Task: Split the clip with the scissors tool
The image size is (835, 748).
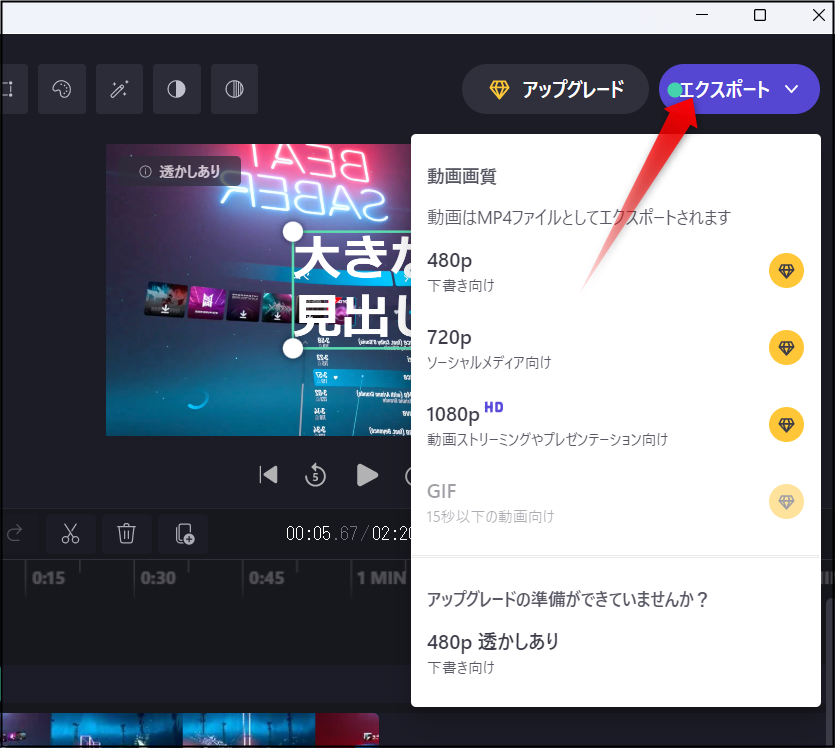Action: (70, 533)
